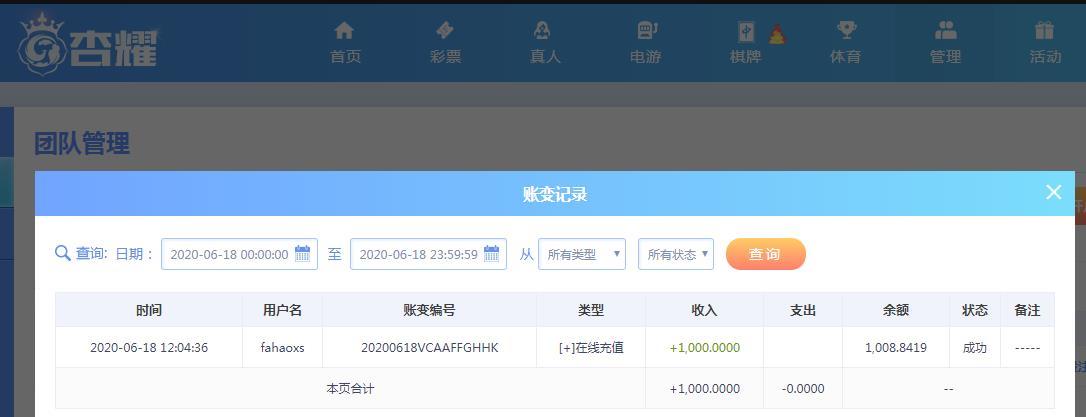
Task: Expand the 所有状态 status dropdown
Action: 676,254
